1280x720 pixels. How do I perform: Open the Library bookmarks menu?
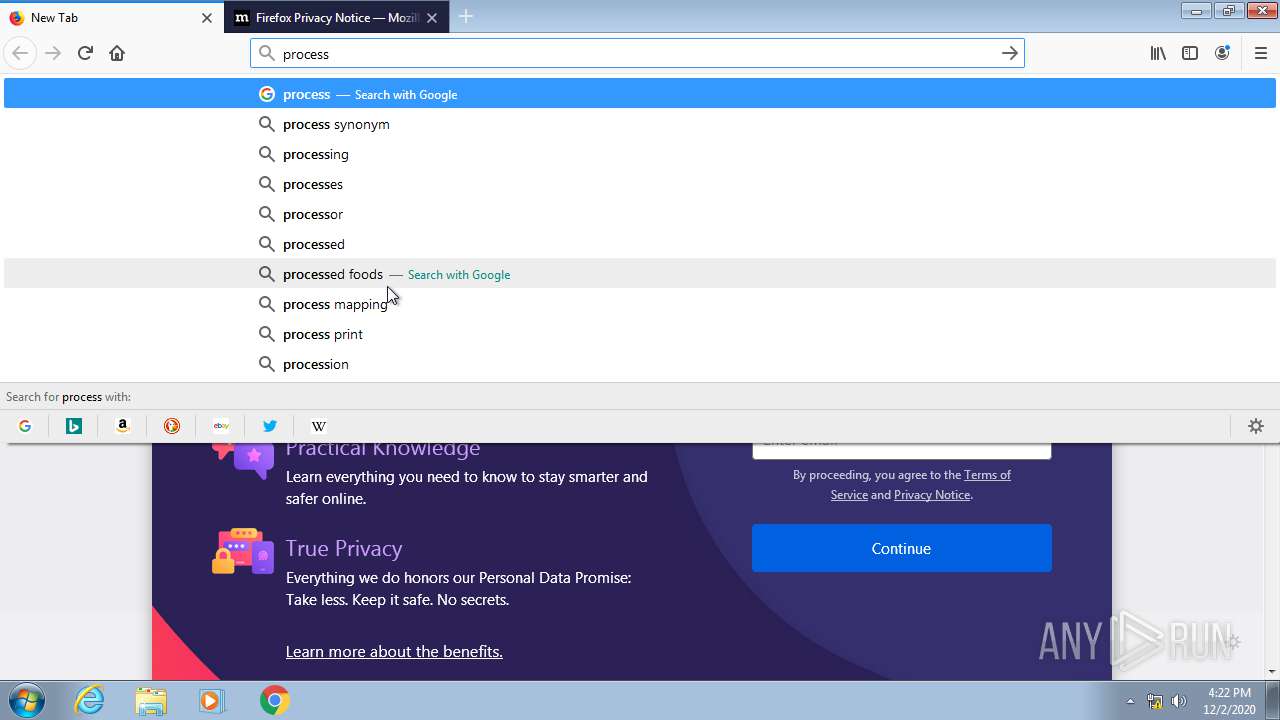pyautogui.click(x=1158, y=53)
